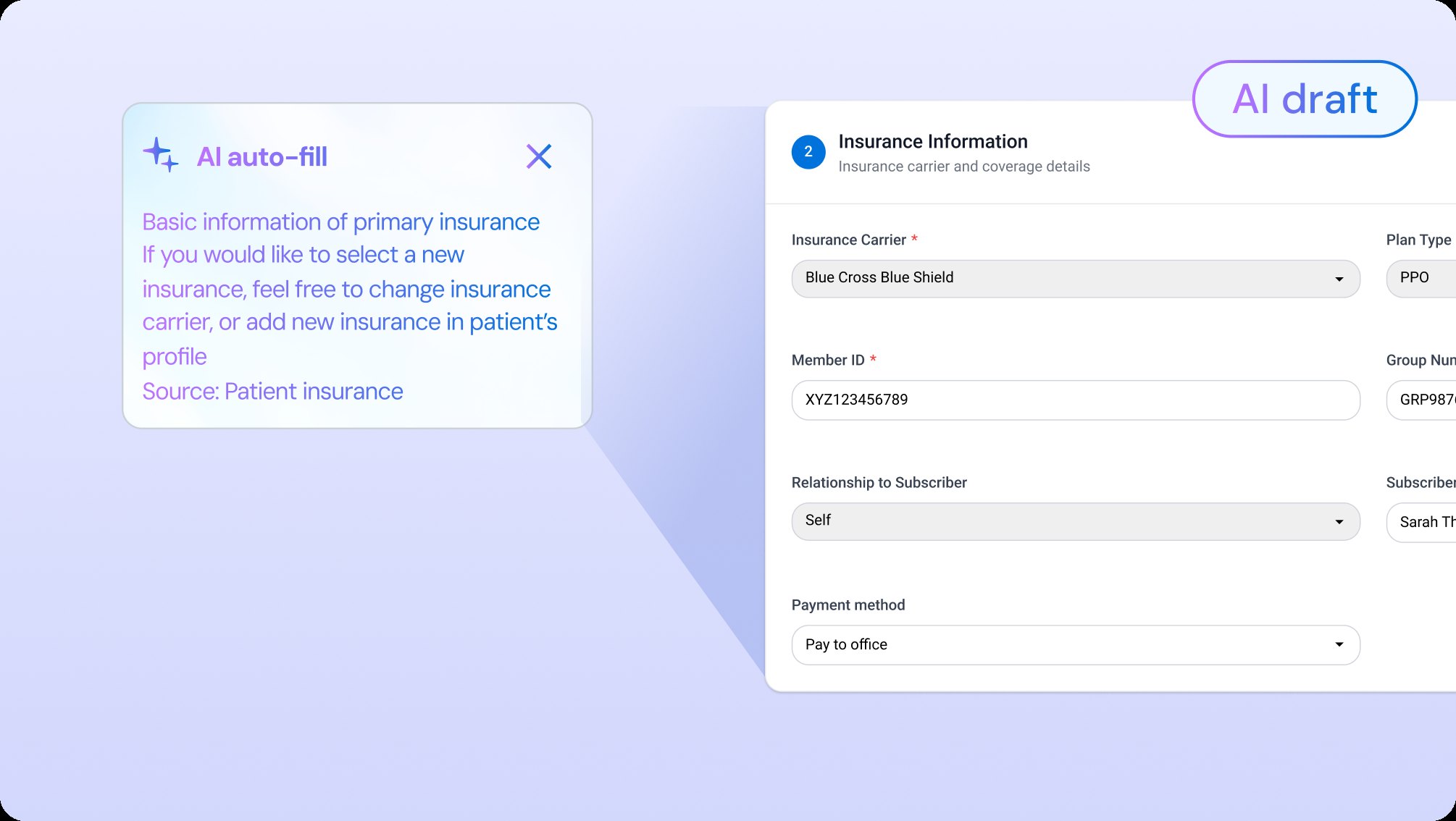Click the AI auto-fill sparkle icon
This screenshot has width=1456, height=821.
click(x=161, y=155)
